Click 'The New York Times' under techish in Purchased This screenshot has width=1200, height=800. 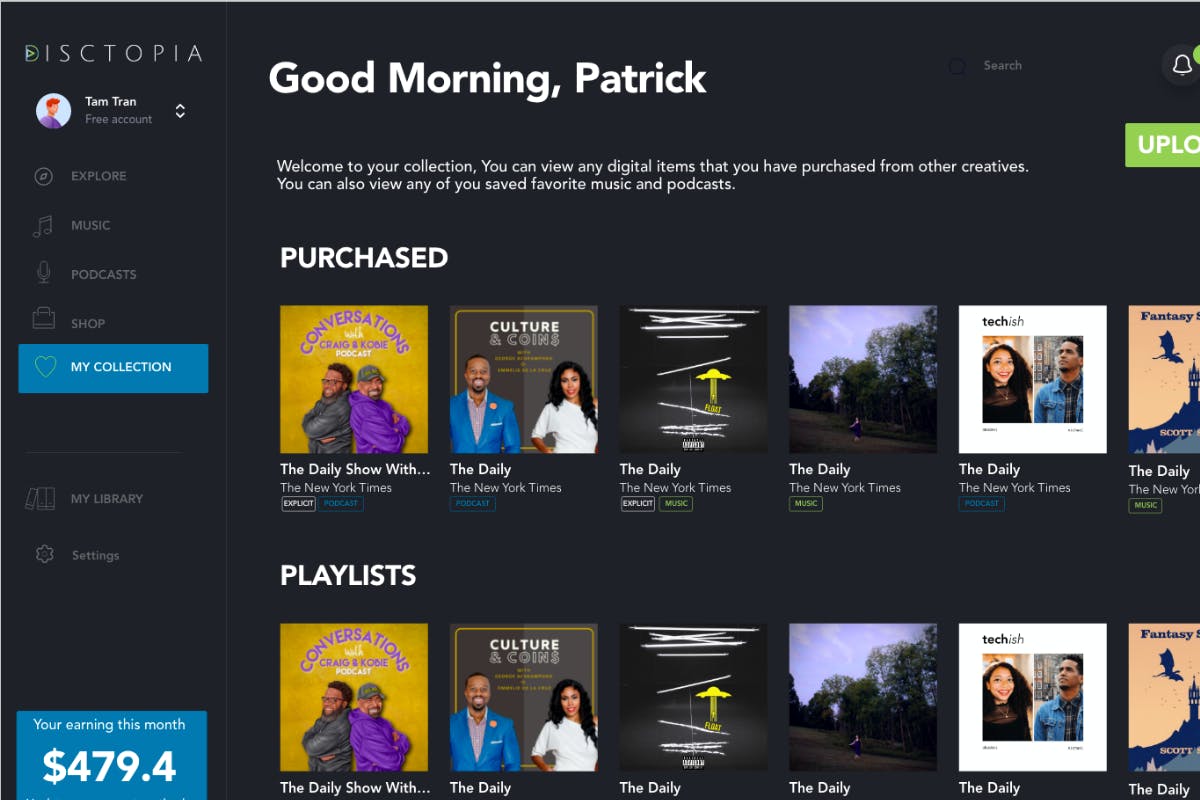[1015, 488]
